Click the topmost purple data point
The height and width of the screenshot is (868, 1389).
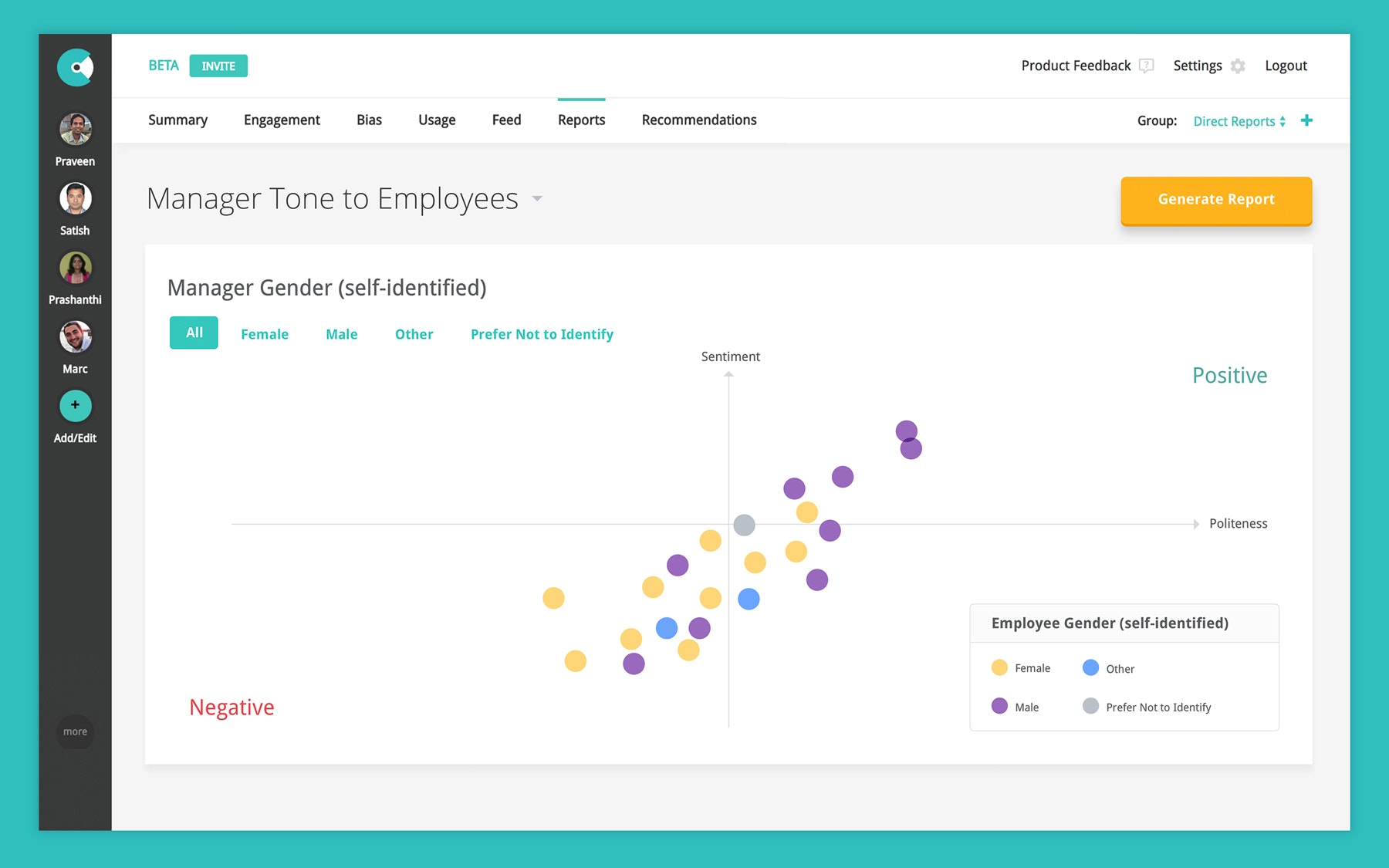pyautogui.click(x=906, y=431)
